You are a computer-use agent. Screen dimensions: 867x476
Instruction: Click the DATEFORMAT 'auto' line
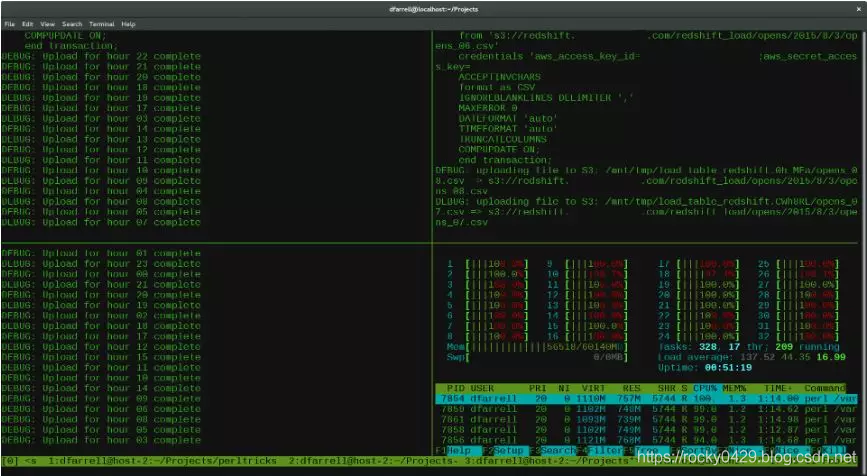[508, 119]
